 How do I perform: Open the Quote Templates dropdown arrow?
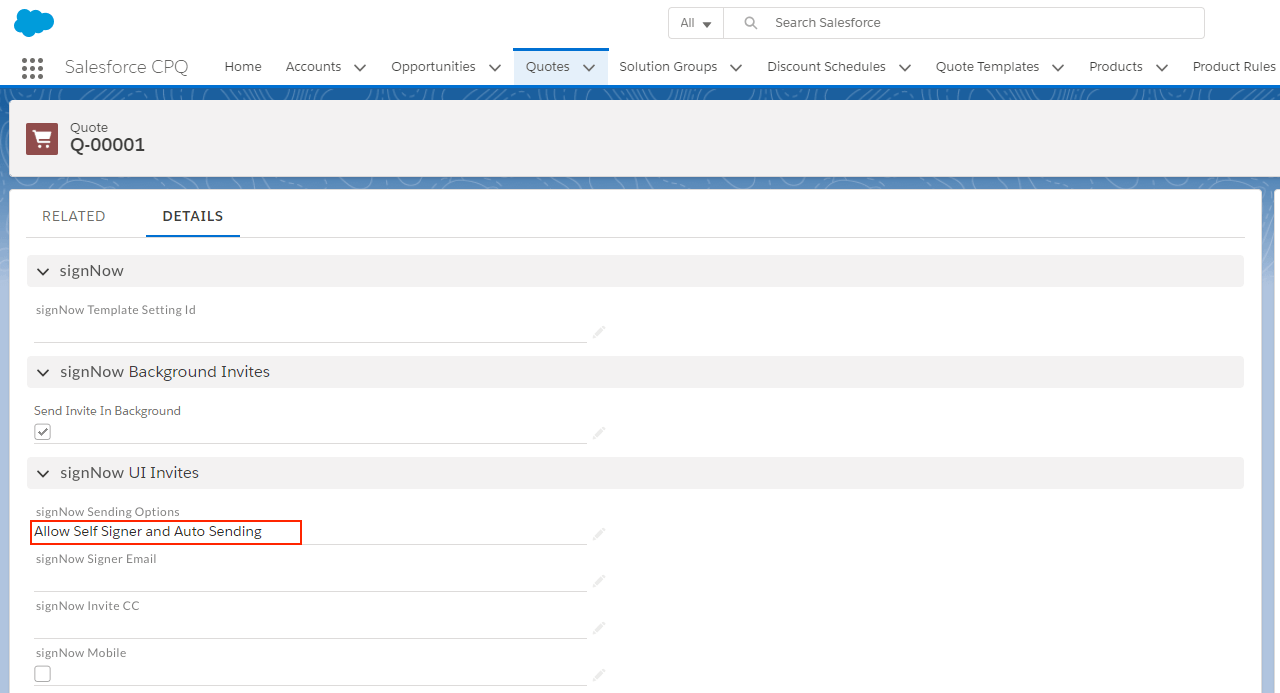[x=1058, y=68]
